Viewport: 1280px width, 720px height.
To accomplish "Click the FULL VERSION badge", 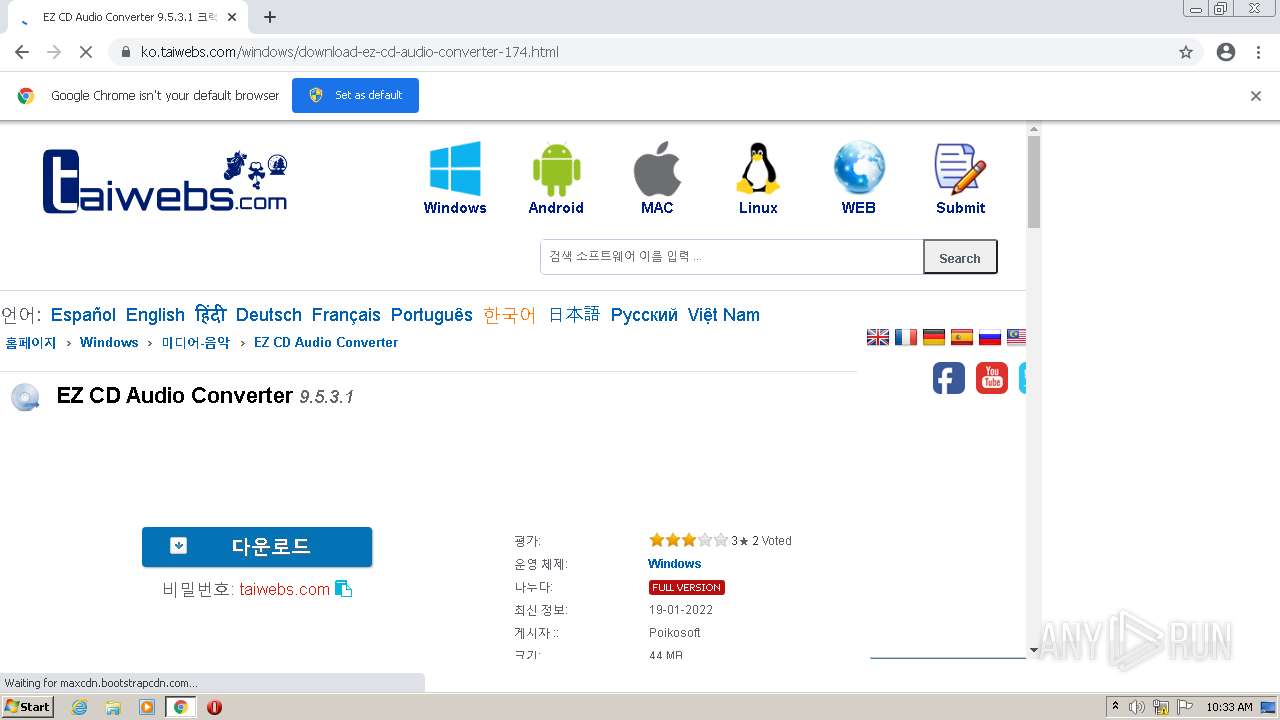I will coord(687,587).
